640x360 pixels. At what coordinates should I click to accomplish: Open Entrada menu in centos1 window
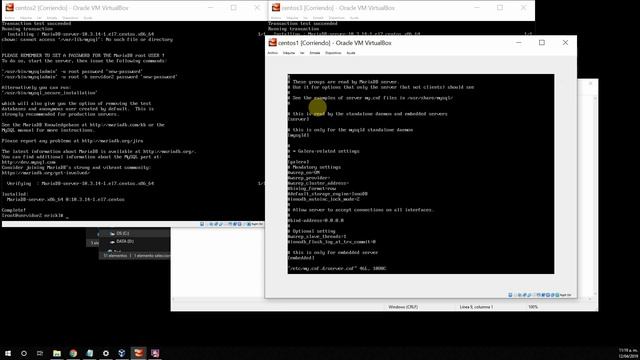tap(315, 53)
